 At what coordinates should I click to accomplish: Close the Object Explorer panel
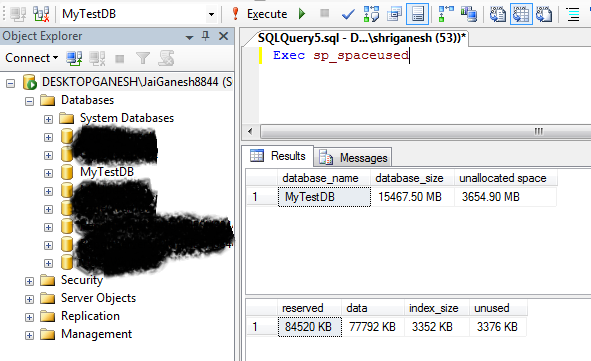224,36
